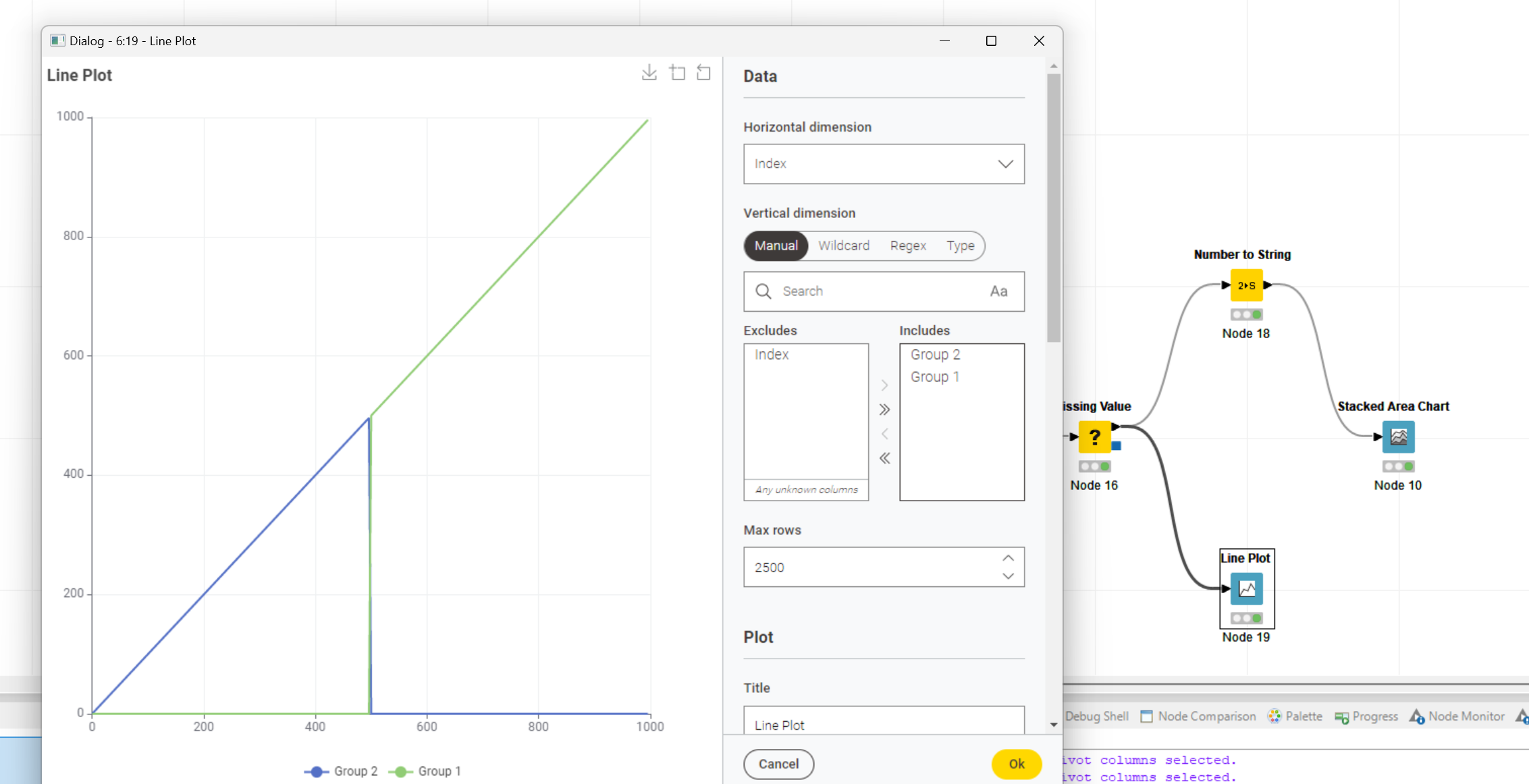Image resolution: width=1529 pixels, height=784 pixels.
Task: Click the Number to String node title
Action: pyautogui.click(x=1242, y=254)
